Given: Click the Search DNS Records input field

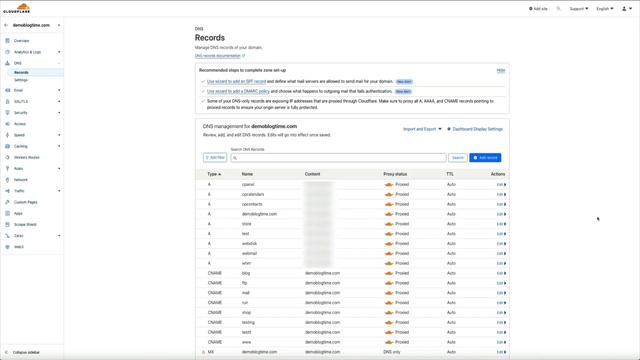Looking at the screenshot, I should coord(338,158).
